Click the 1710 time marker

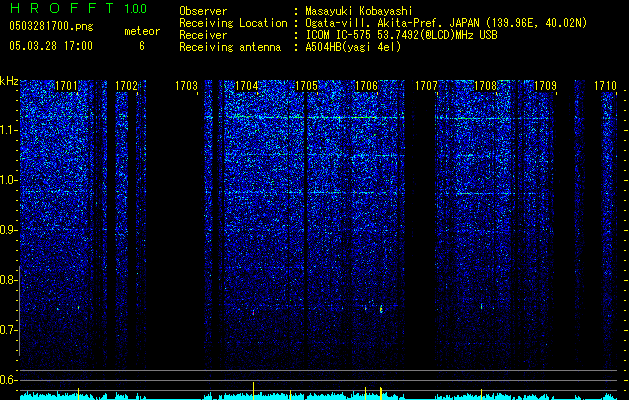(x=605, y=86)
